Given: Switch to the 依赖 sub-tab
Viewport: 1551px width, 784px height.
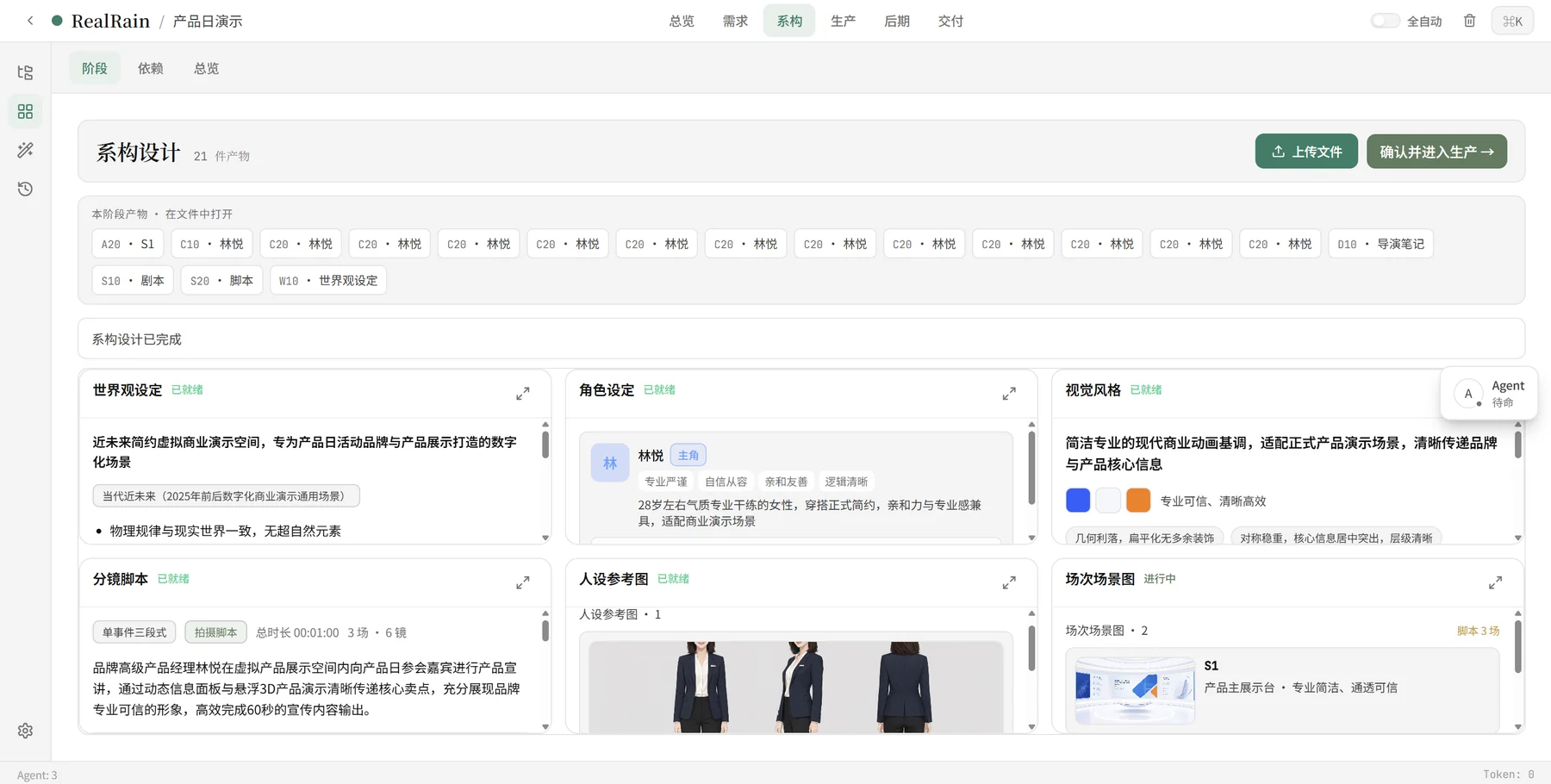Looking at the screenshot, I should click(151, 68).
